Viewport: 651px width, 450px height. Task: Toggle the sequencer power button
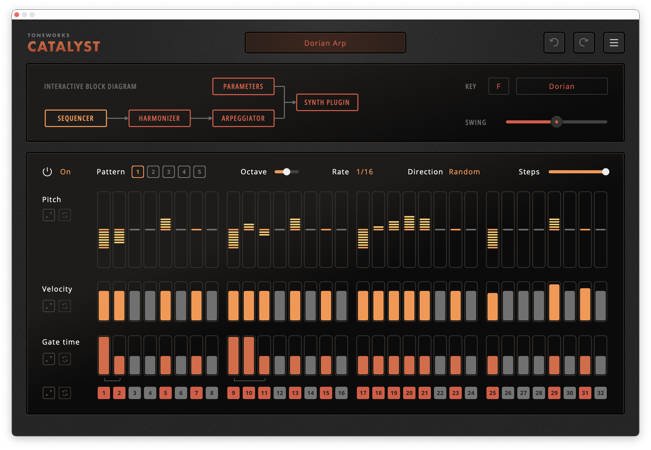[x=47, y=172]
